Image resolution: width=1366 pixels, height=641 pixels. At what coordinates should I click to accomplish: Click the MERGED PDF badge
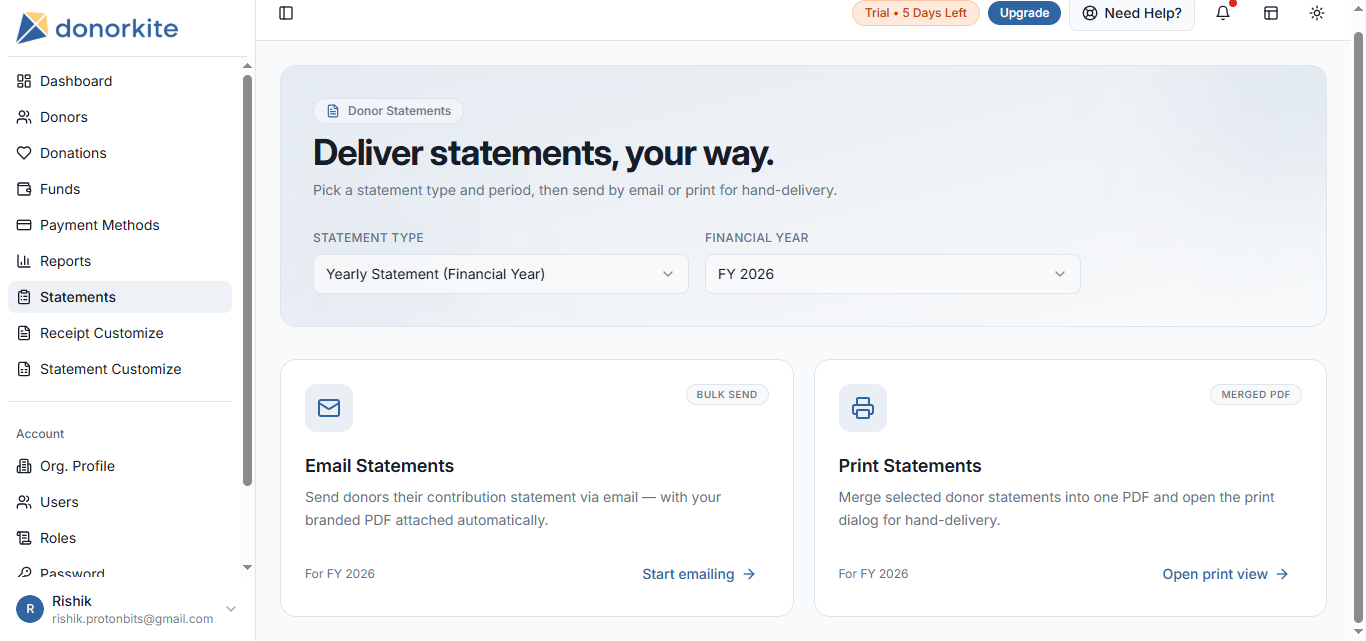(1255, 394)
